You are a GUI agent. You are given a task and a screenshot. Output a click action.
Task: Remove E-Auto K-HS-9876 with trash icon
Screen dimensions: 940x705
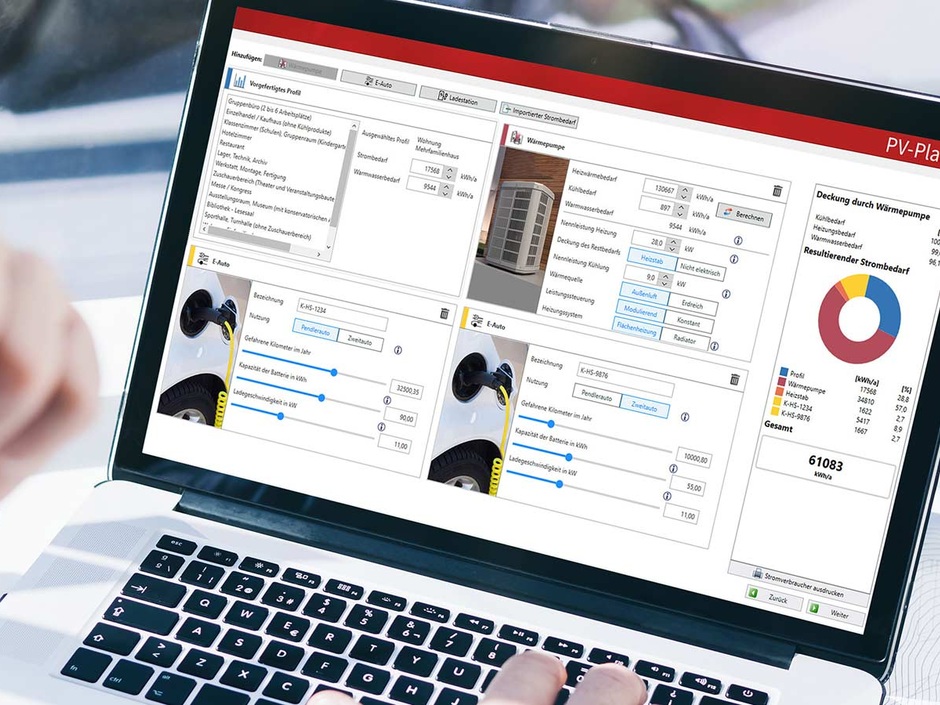735,380
